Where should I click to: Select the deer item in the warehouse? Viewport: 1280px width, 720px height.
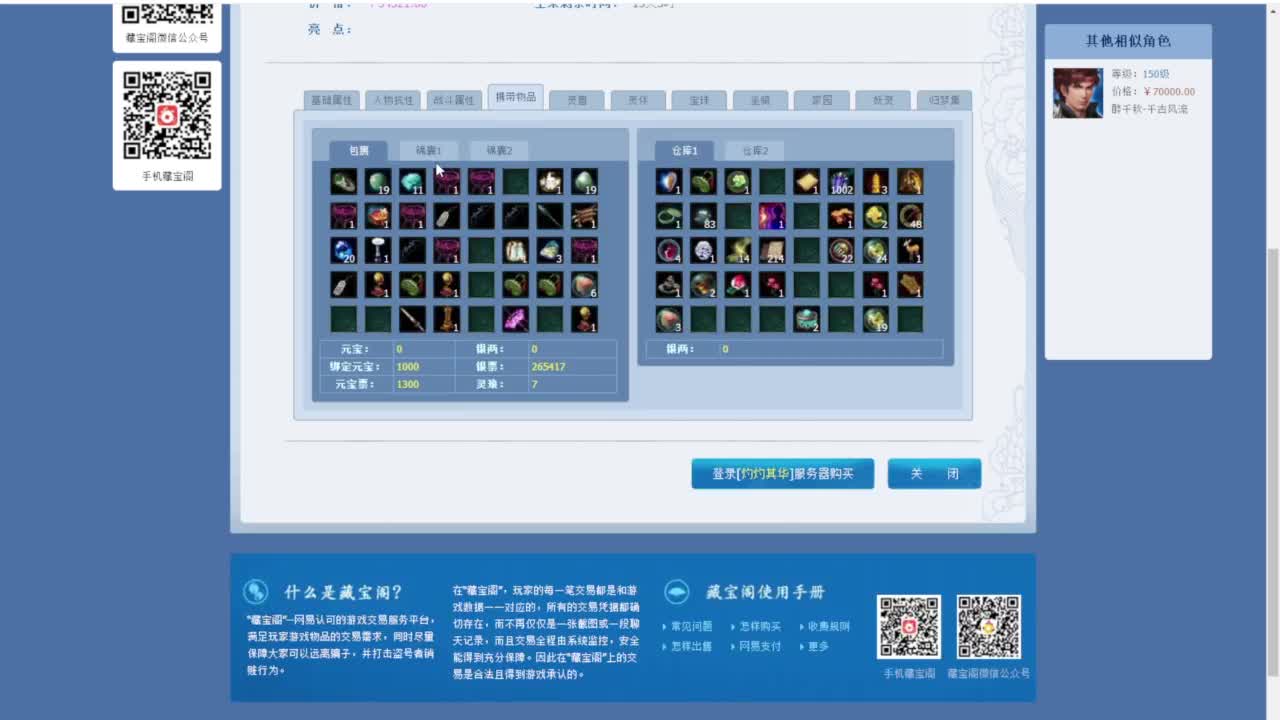tap(910, 250)
